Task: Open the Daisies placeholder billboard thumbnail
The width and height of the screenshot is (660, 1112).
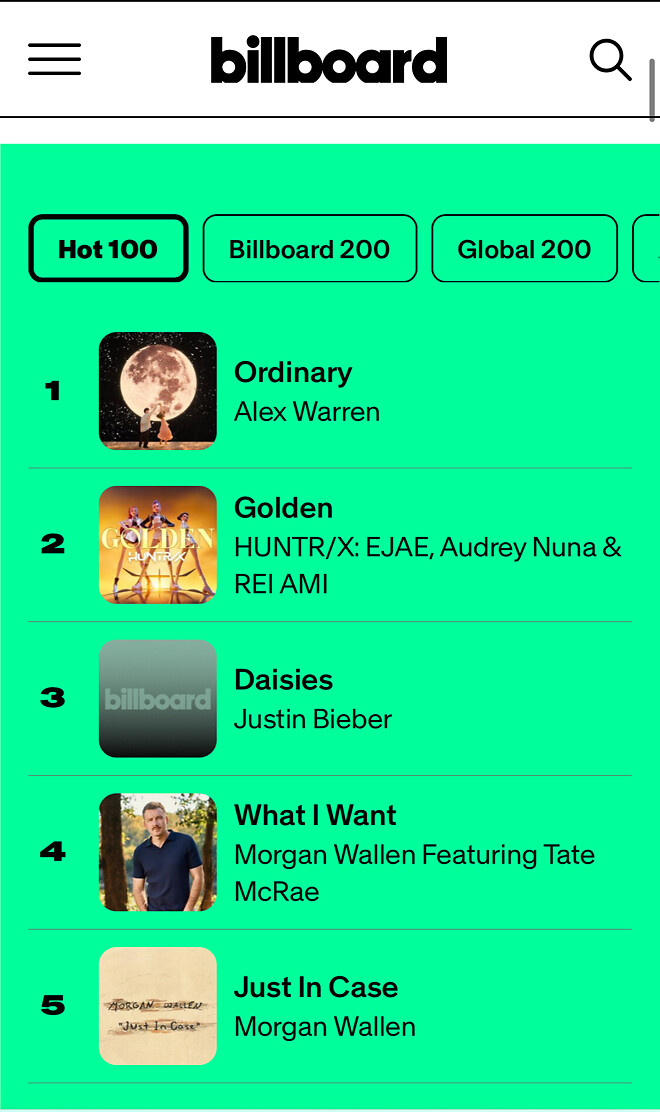Action: [x=158, y=699]
